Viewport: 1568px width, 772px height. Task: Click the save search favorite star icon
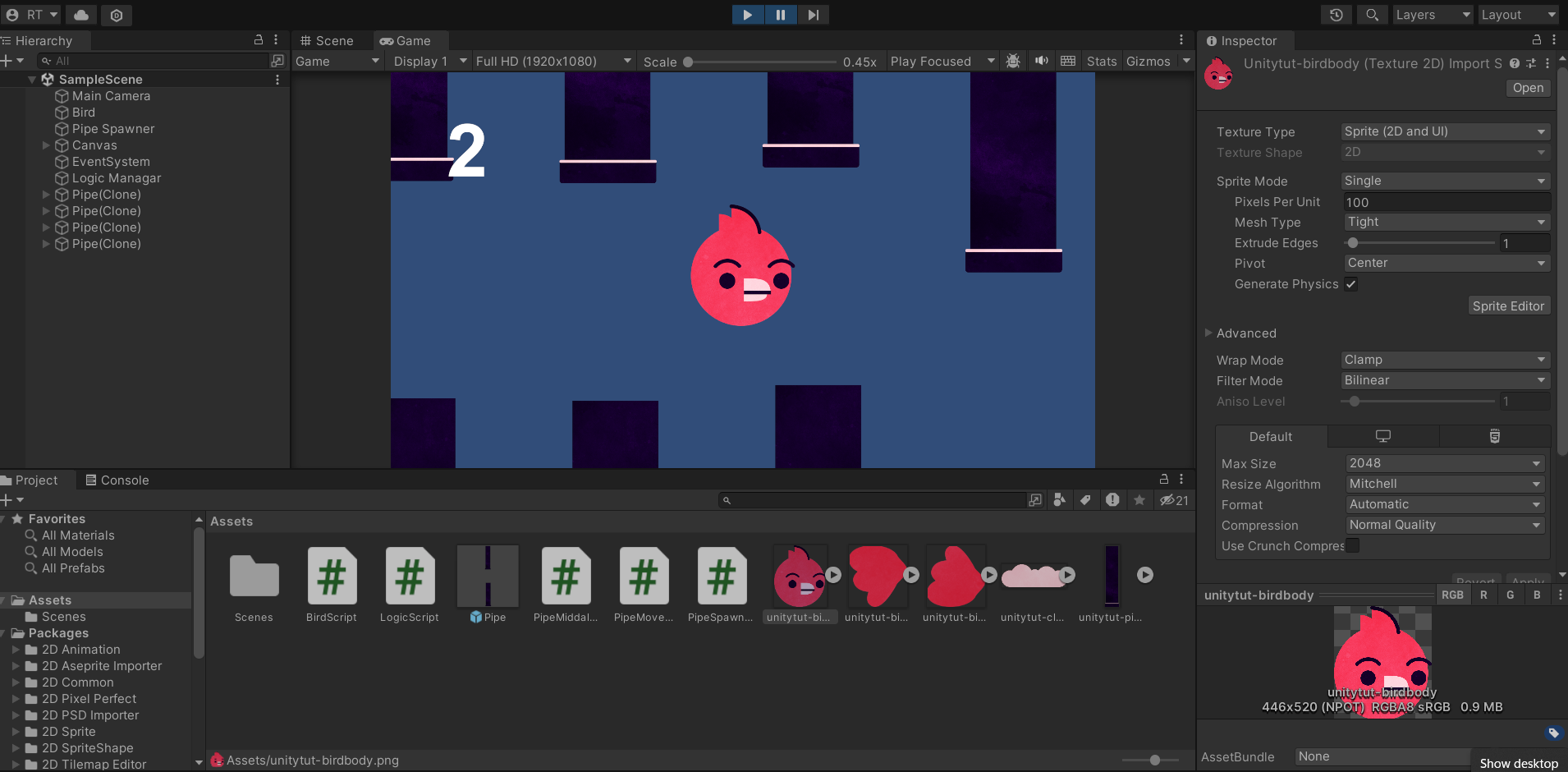tap(1139, 500)
